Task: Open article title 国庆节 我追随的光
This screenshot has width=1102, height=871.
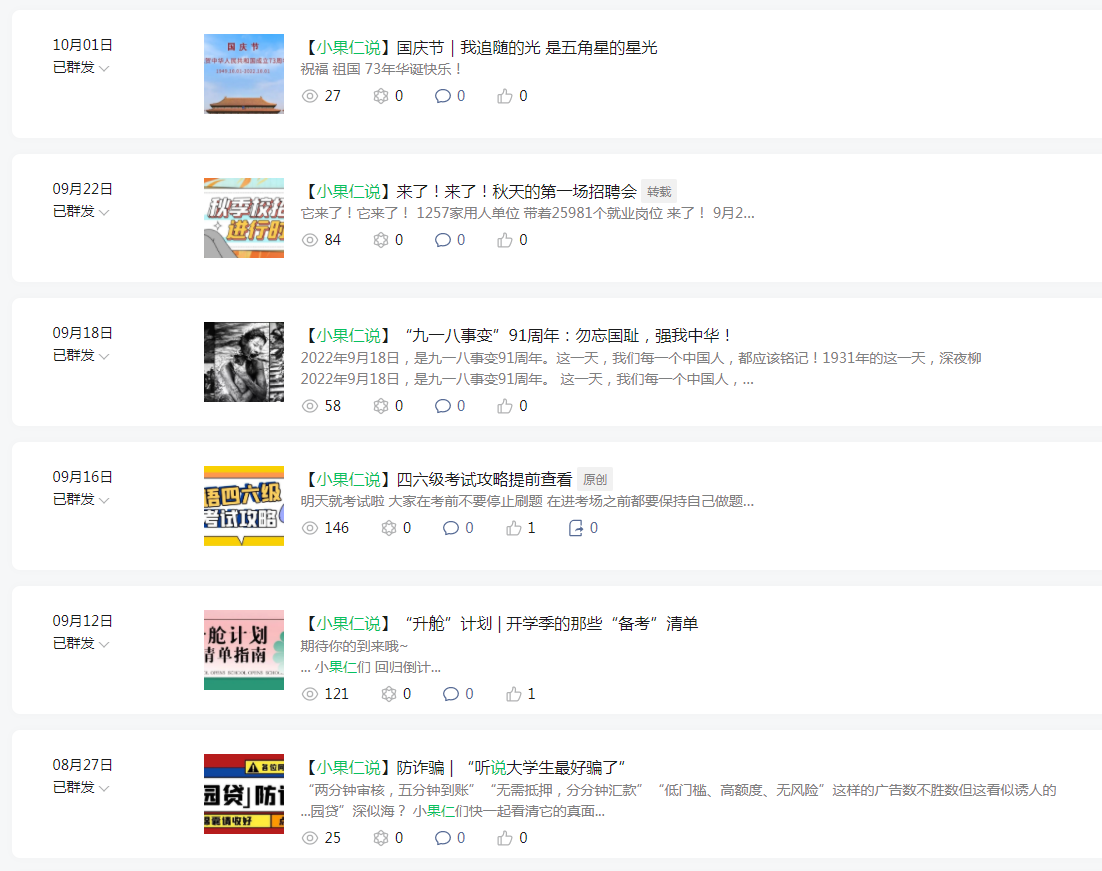Action: pos(479,48)
